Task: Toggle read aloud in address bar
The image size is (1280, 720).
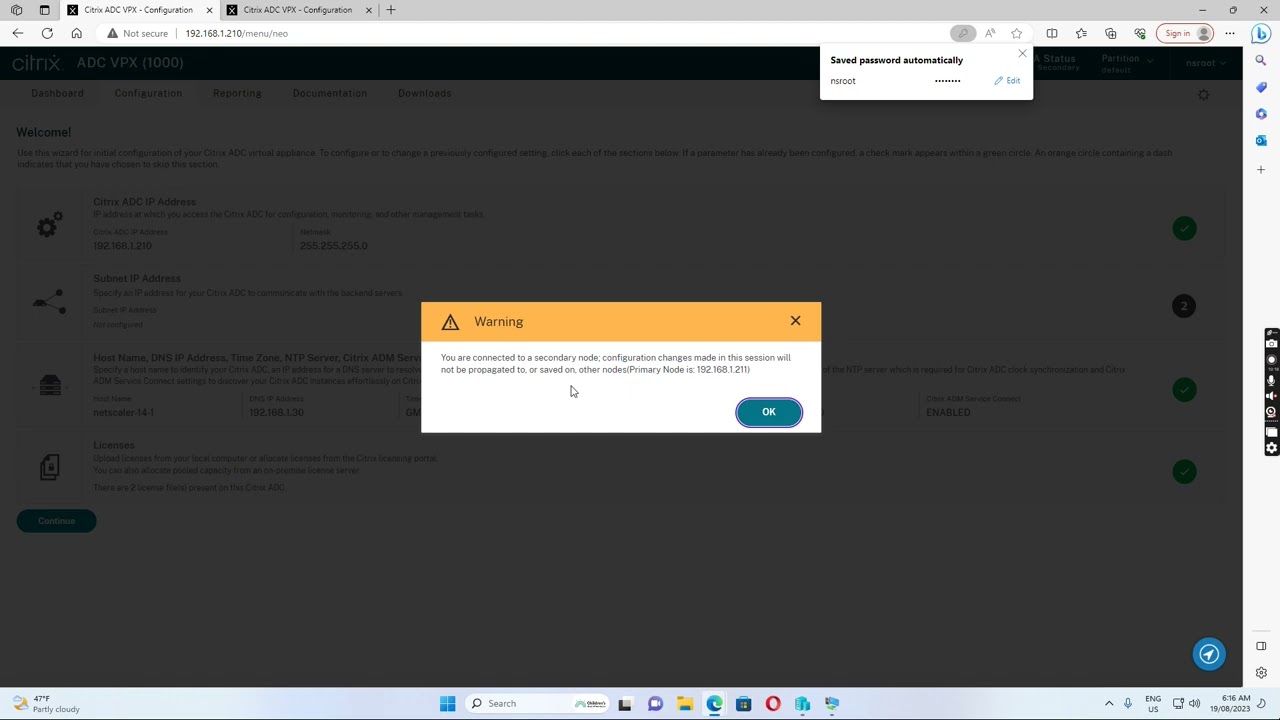Action: point(990,33)
